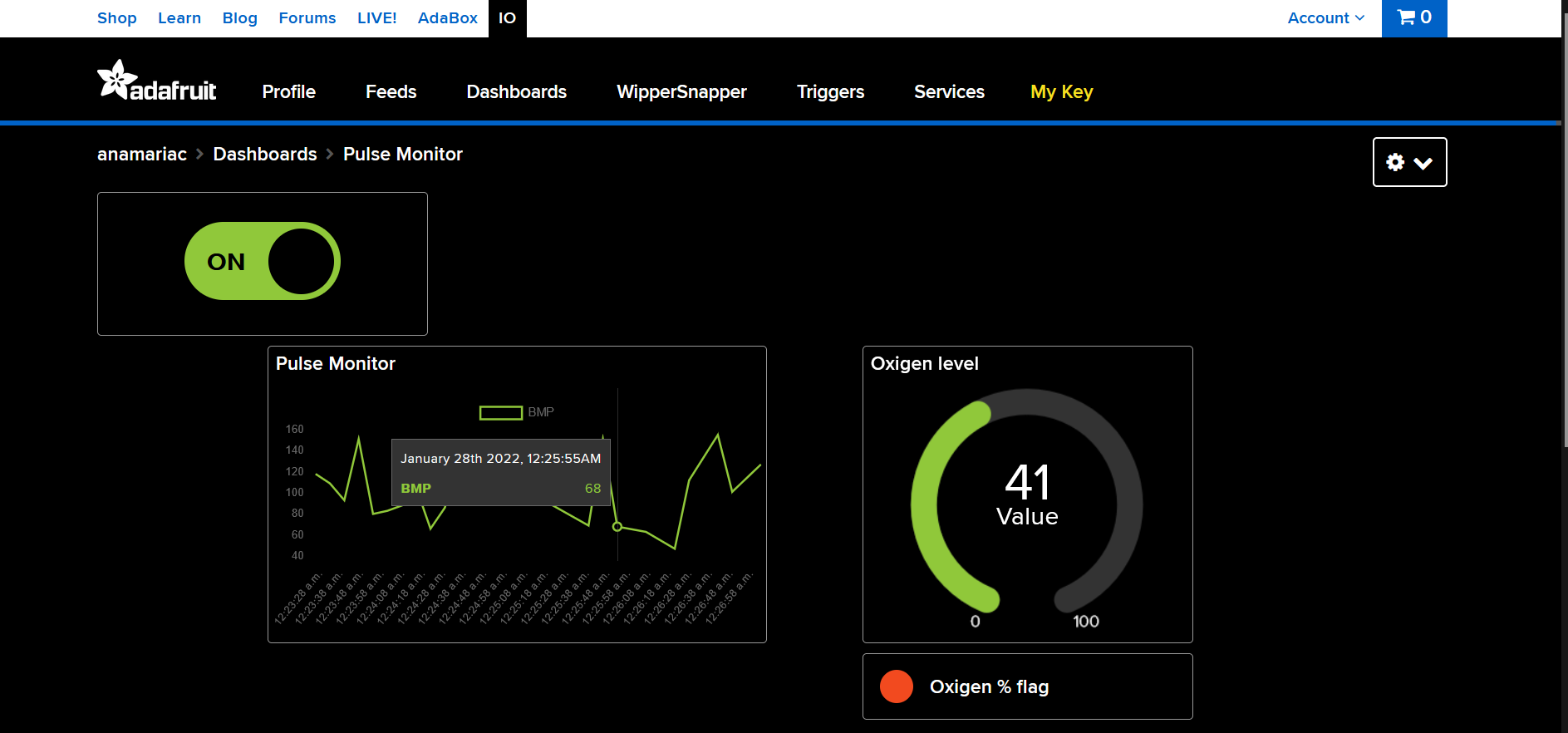1568x733 pixels.
Task: Click the gauge maximum label 100
Action: pos(1086,622)
